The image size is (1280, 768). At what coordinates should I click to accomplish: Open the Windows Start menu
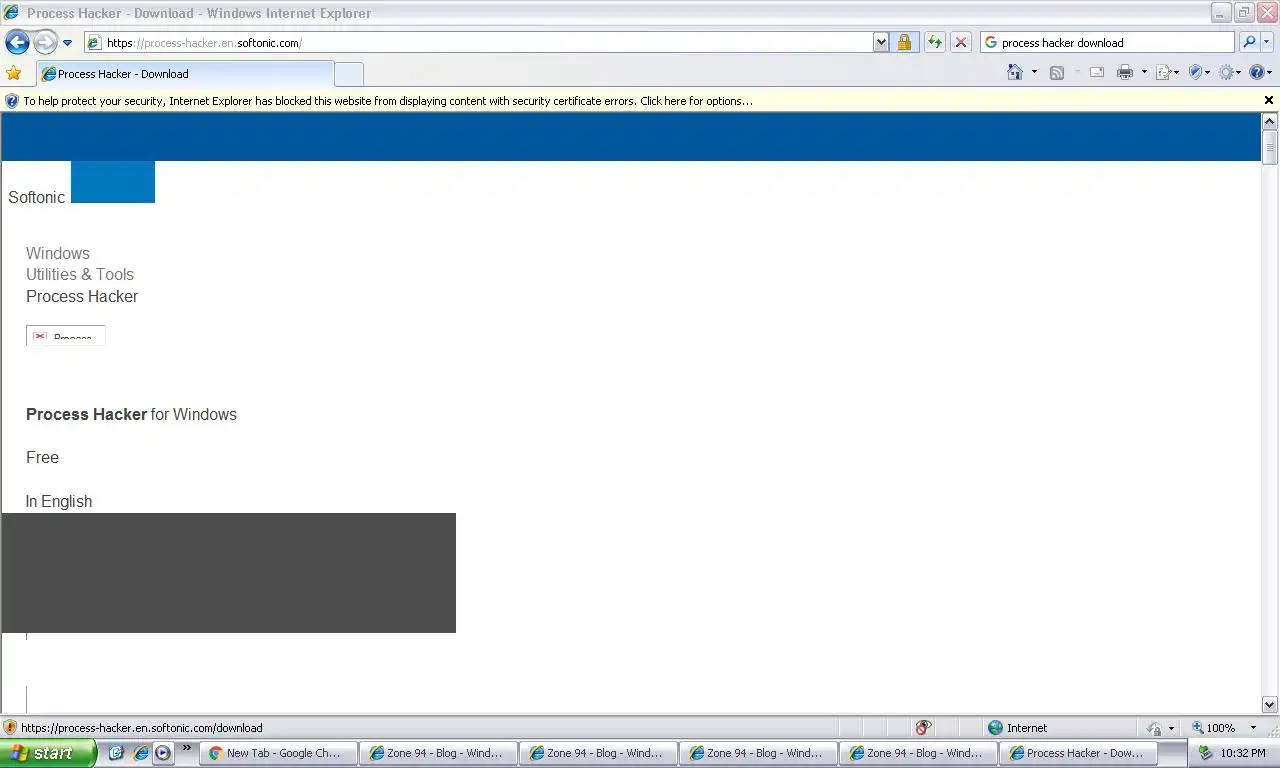[x=48, y=753]
